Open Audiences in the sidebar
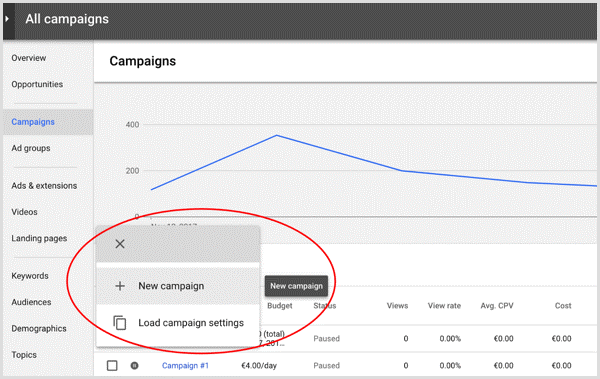 [x=31, y=302]
